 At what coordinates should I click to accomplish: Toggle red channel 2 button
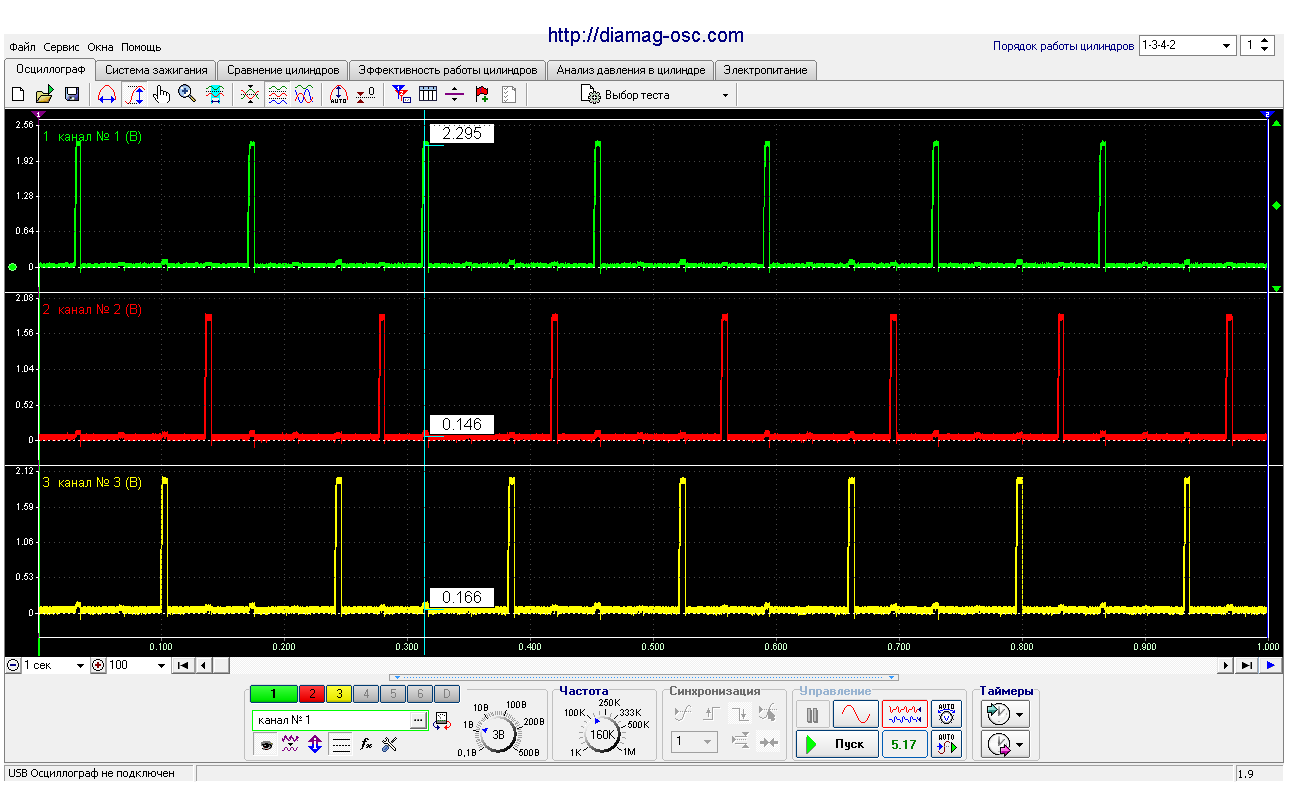point(311,693)
